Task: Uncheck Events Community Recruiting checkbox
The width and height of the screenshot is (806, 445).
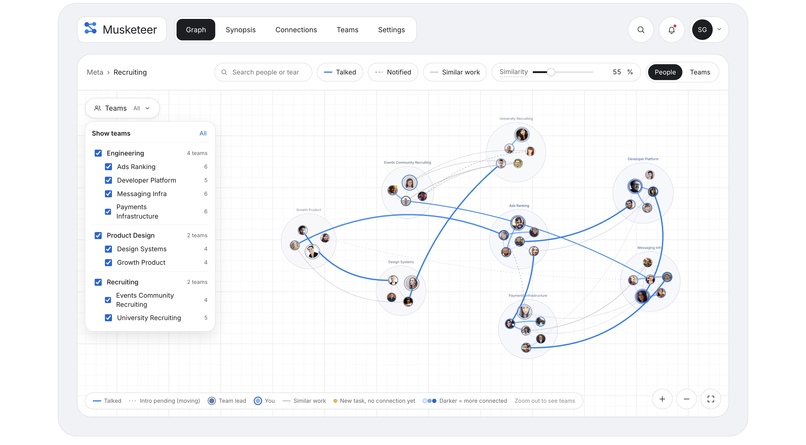Action: (108, 300)
